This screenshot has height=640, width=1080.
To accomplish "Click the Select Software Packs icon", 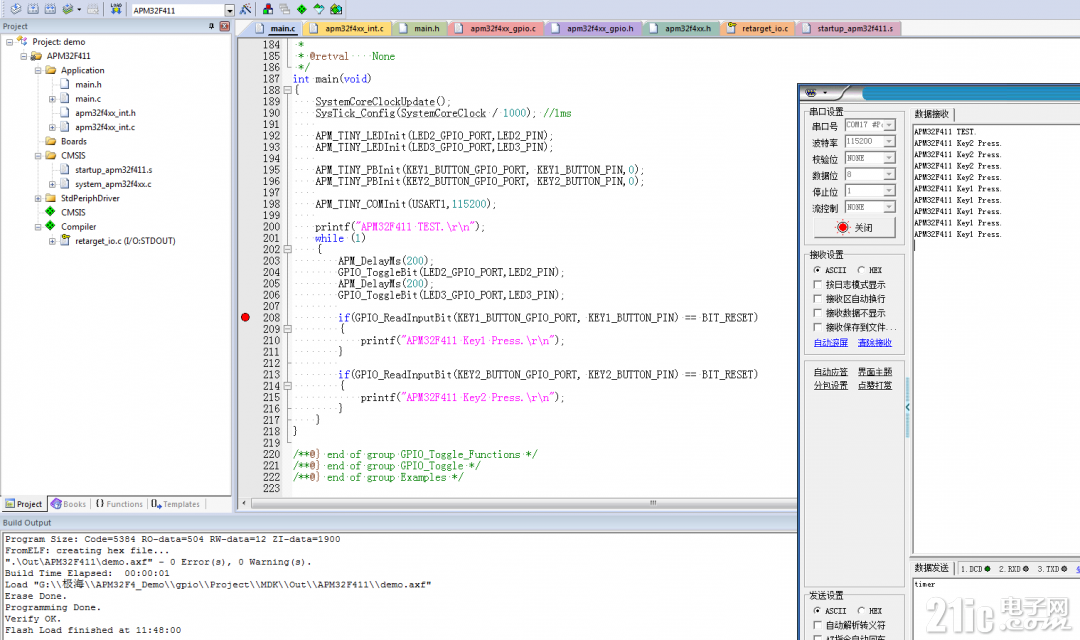I will click(x=318, y=9).
